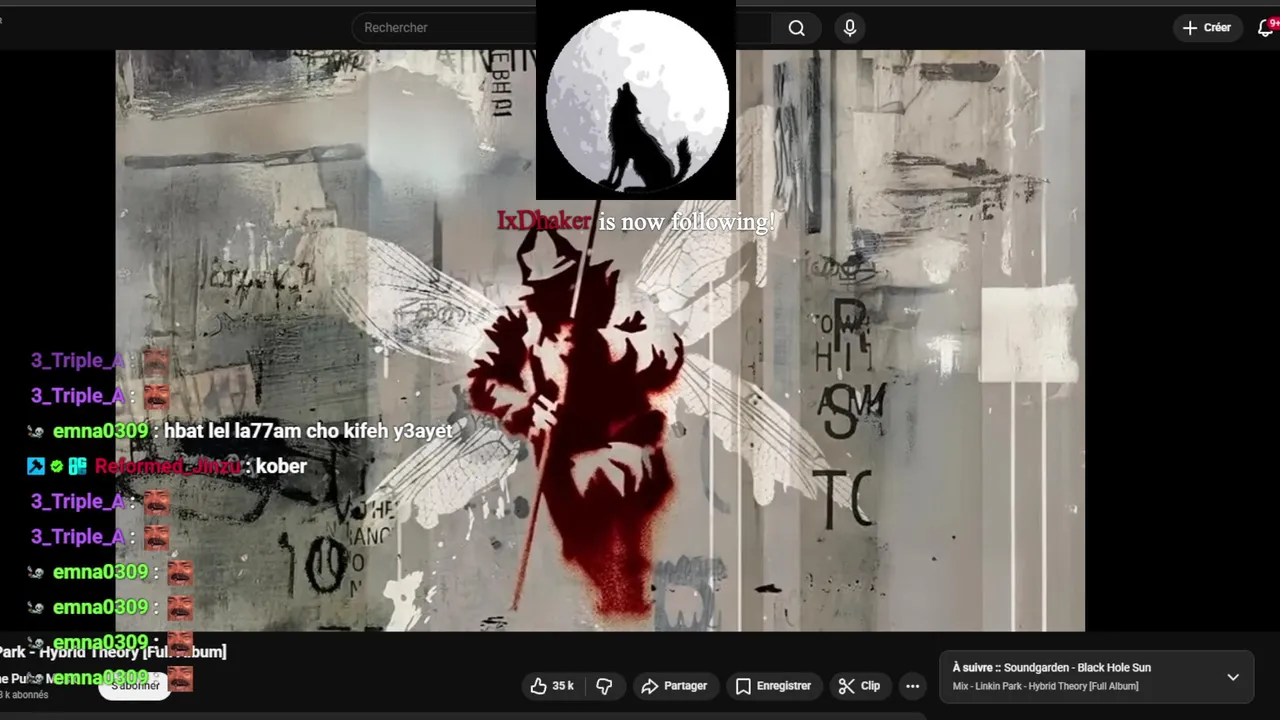Click the green verified badge beside Reformed_Jinzu

pos(57,466)
